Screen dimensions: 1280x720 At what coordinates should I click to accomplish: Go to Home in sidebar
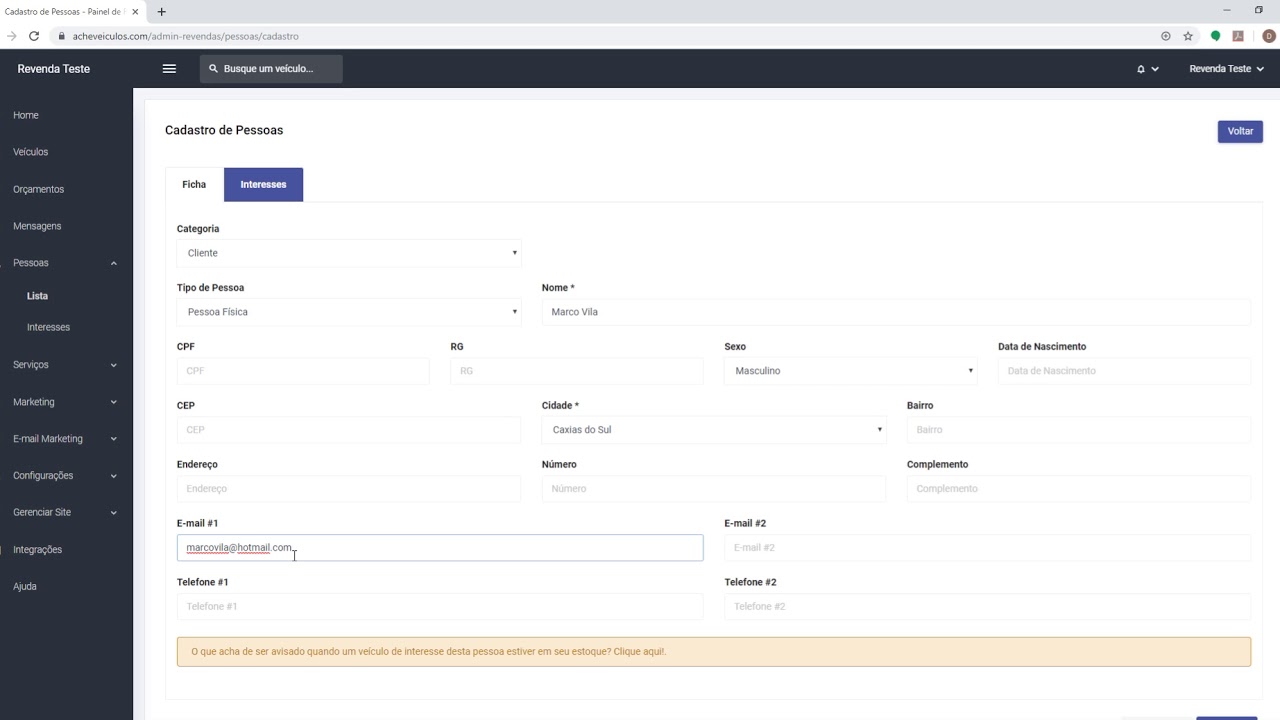pos(26,115)
